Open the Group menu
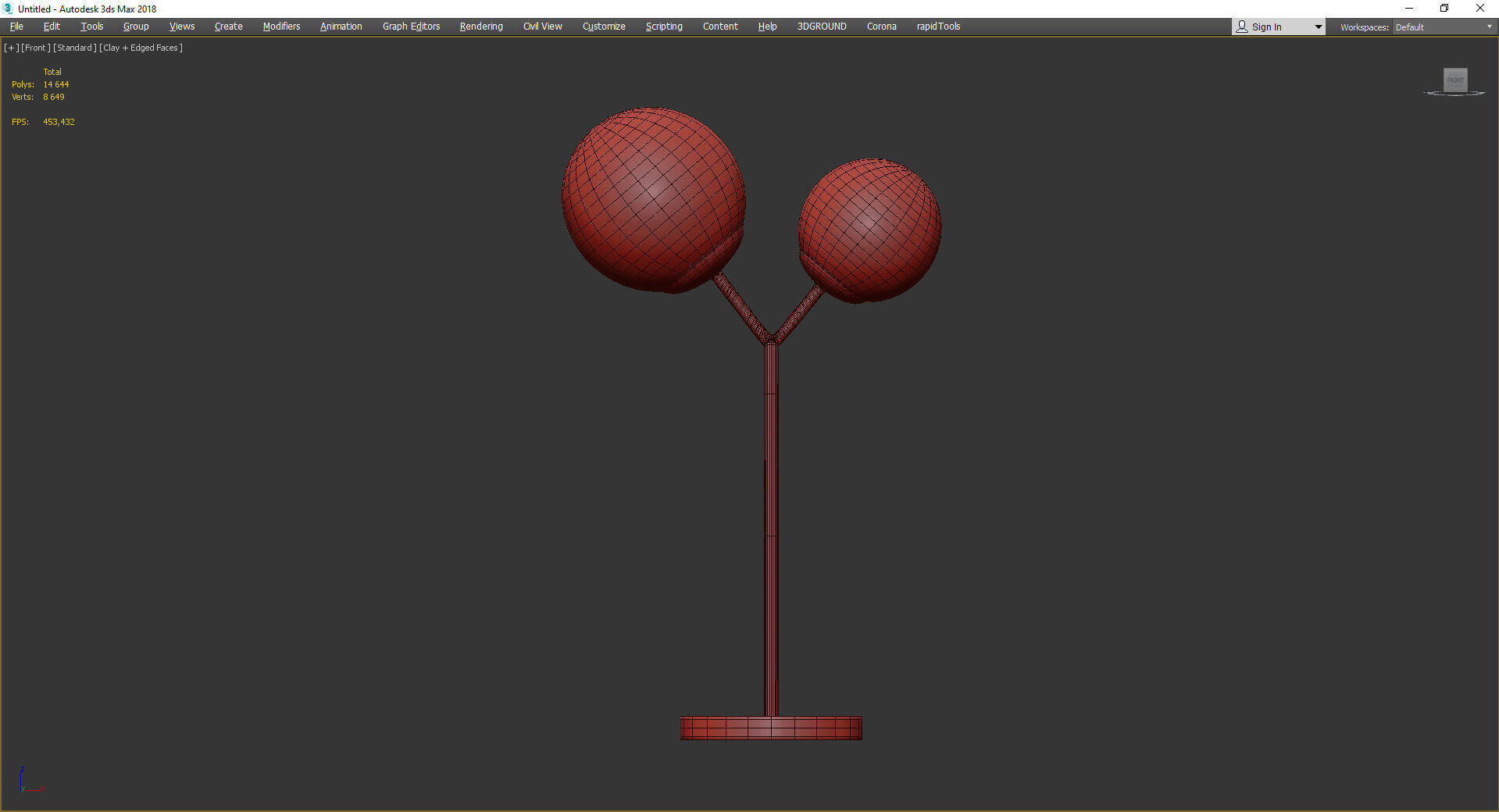The height and width of the screenshot is (812, 1499). [136, 27]
